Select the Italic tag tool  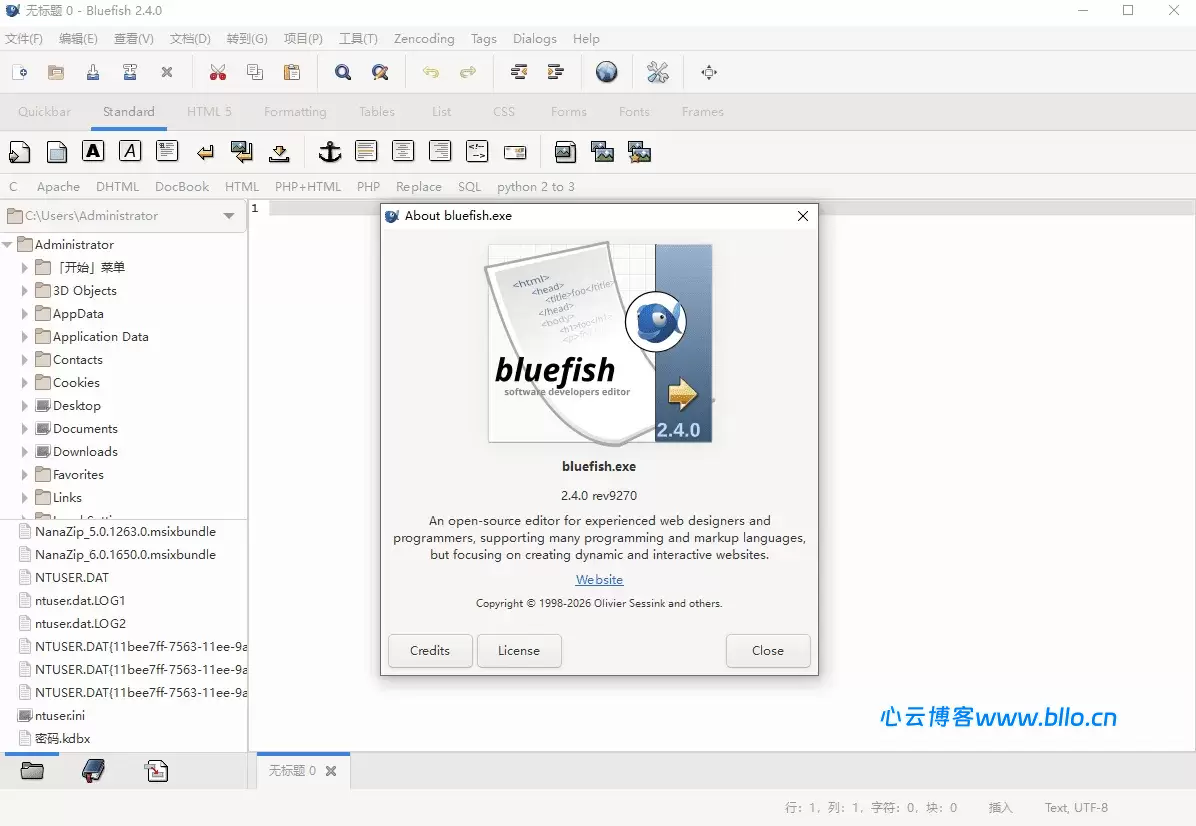point(130,151)
